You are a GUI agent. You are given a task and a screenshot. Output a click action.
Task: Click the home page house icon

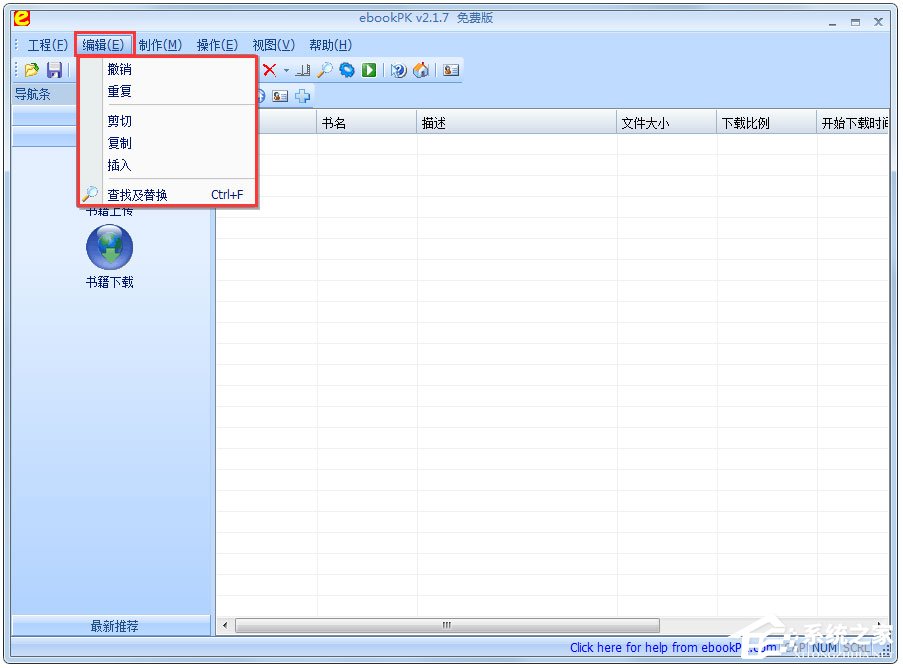click(x=421, y=70)
